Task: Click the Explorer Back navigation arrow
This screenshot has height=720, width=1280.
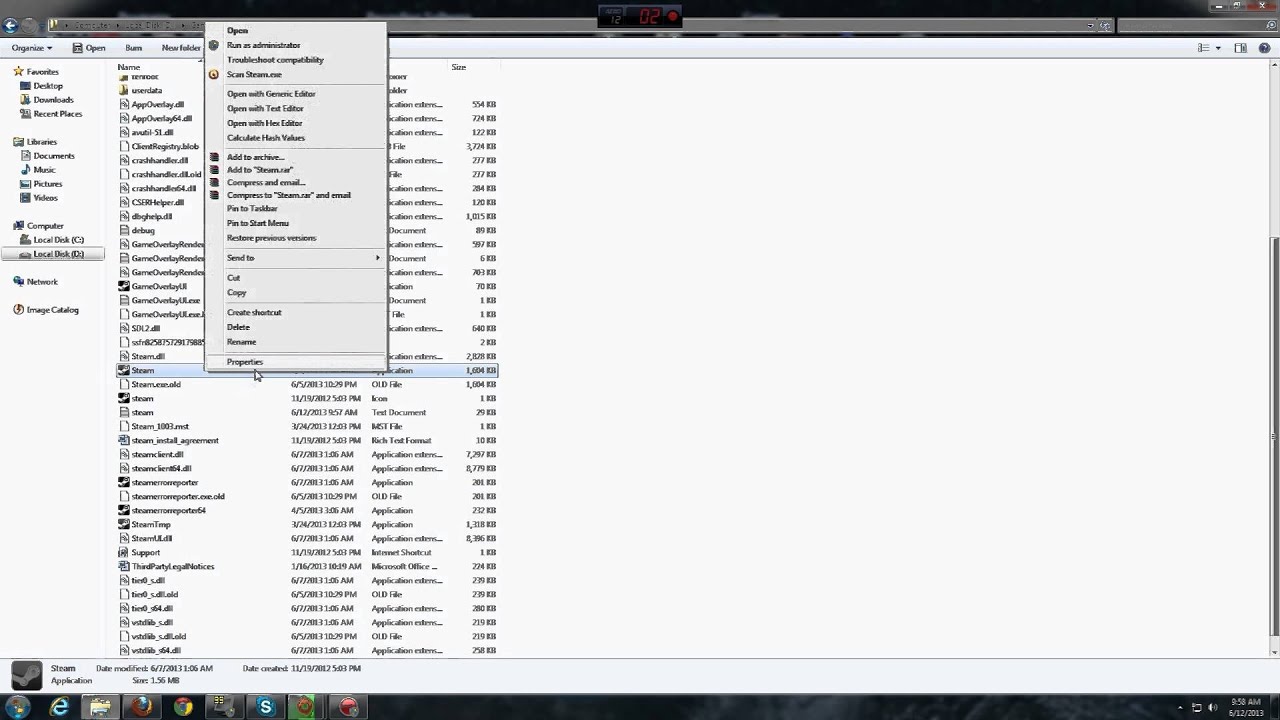Action: [11, 26]
